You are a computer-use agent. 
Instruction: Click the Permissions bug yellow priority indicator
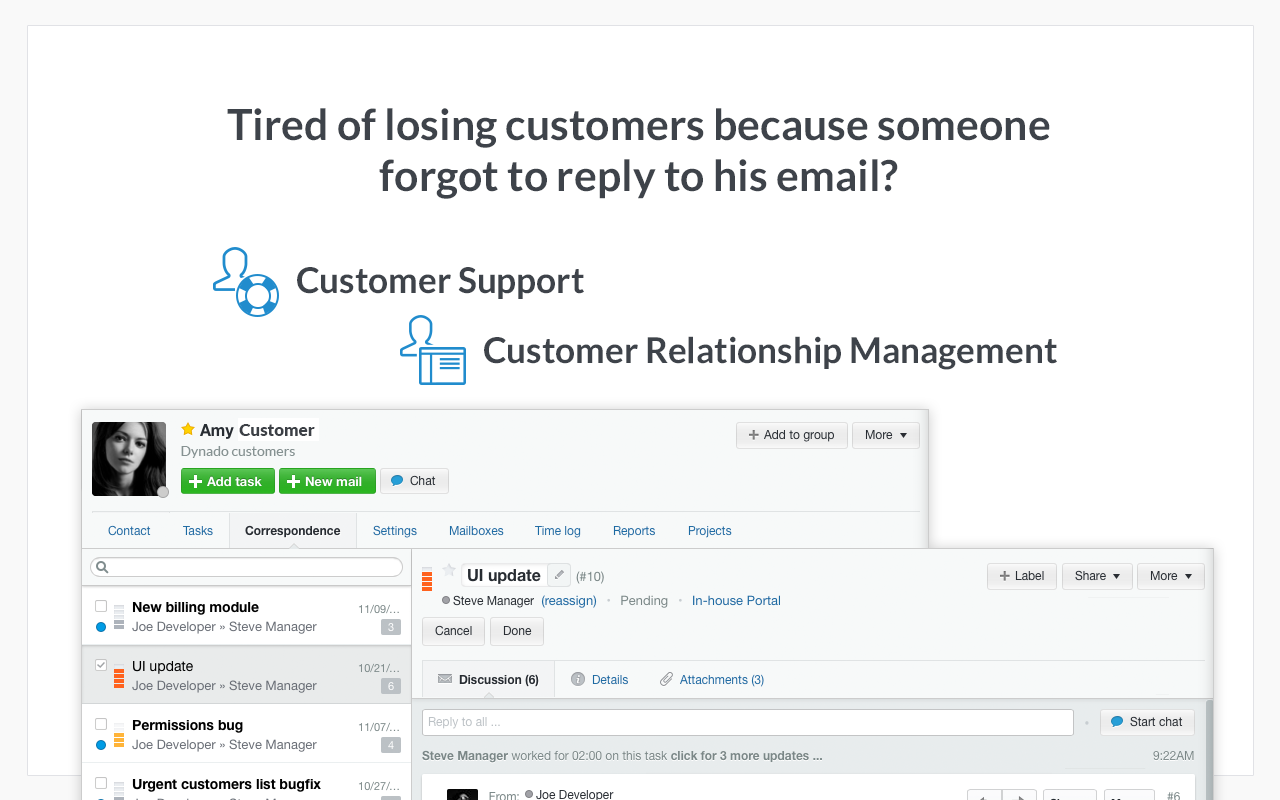(x=119, y=740)
